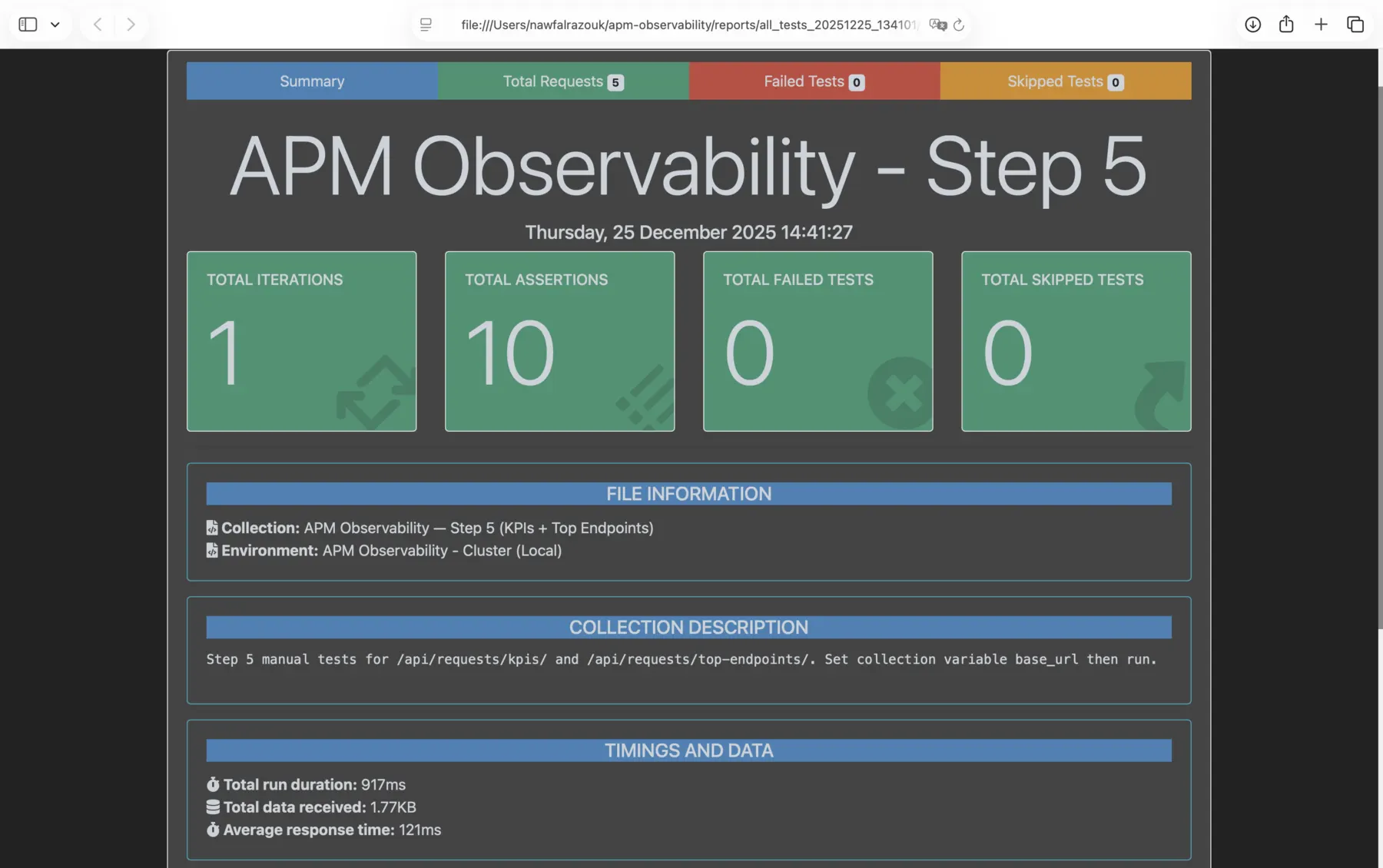
Task: Click the Collection name text
Action: pyautogui.click(x=479, y=528)
